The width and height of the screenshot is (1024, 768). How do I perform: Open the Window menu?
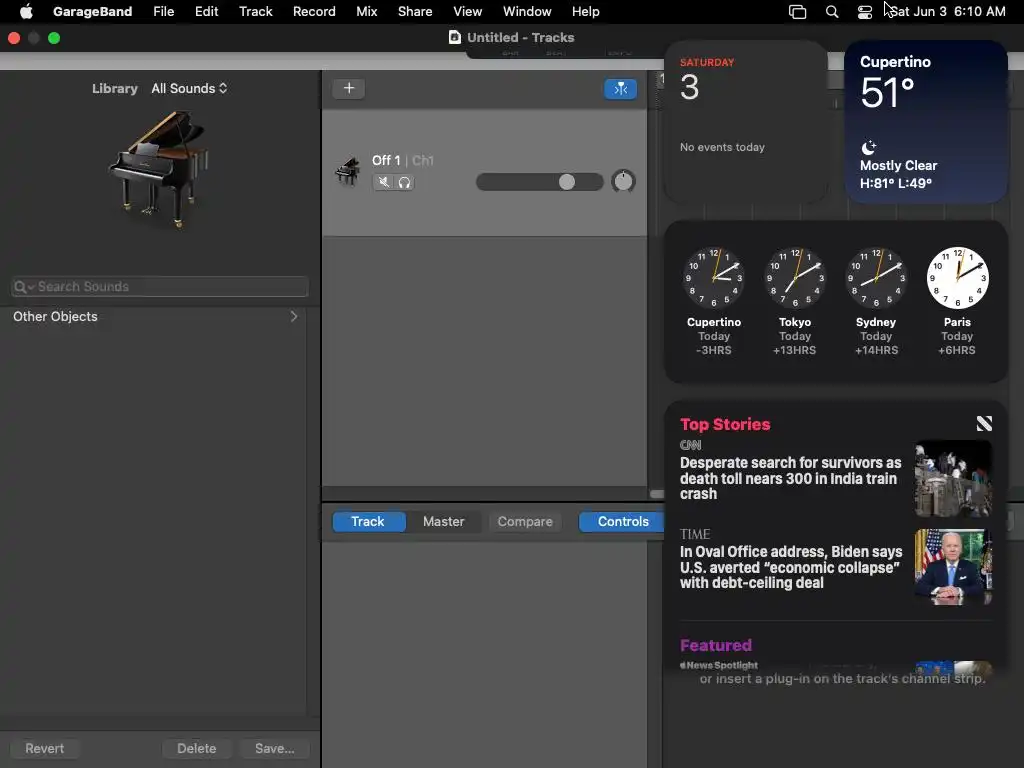pyautogui.click(x=526, y=11)
